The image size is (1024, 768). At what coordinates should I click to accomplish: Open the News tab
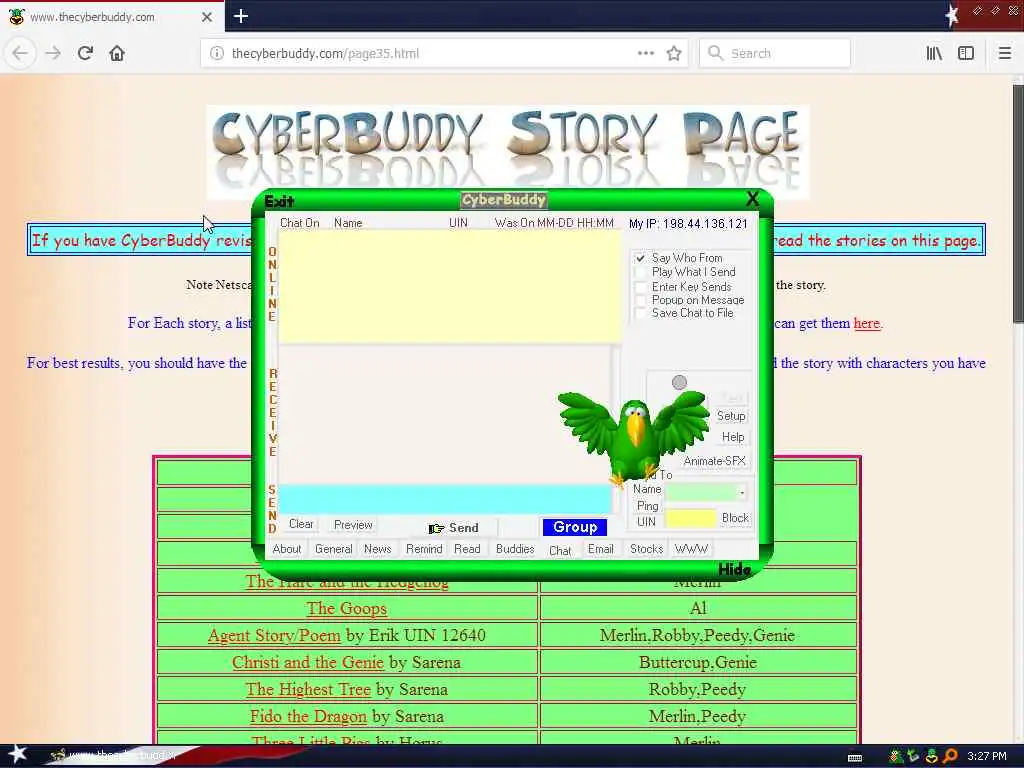coord(377,549)
